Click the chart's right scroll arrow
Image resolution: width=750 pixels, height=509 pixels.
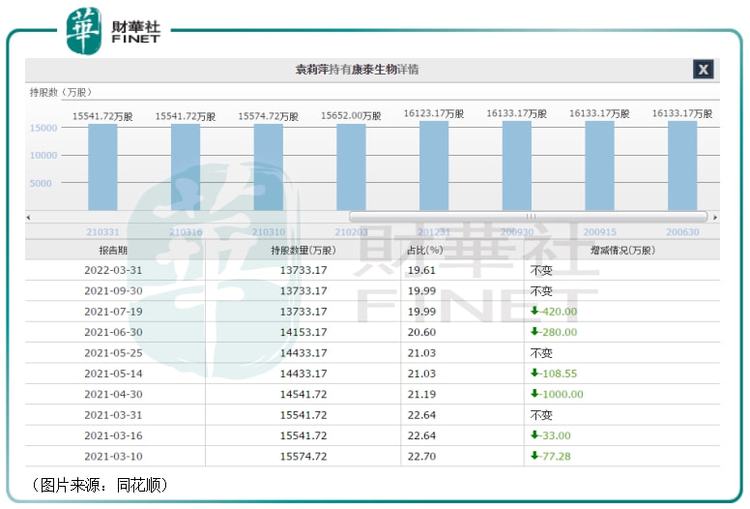coord(714,217)
